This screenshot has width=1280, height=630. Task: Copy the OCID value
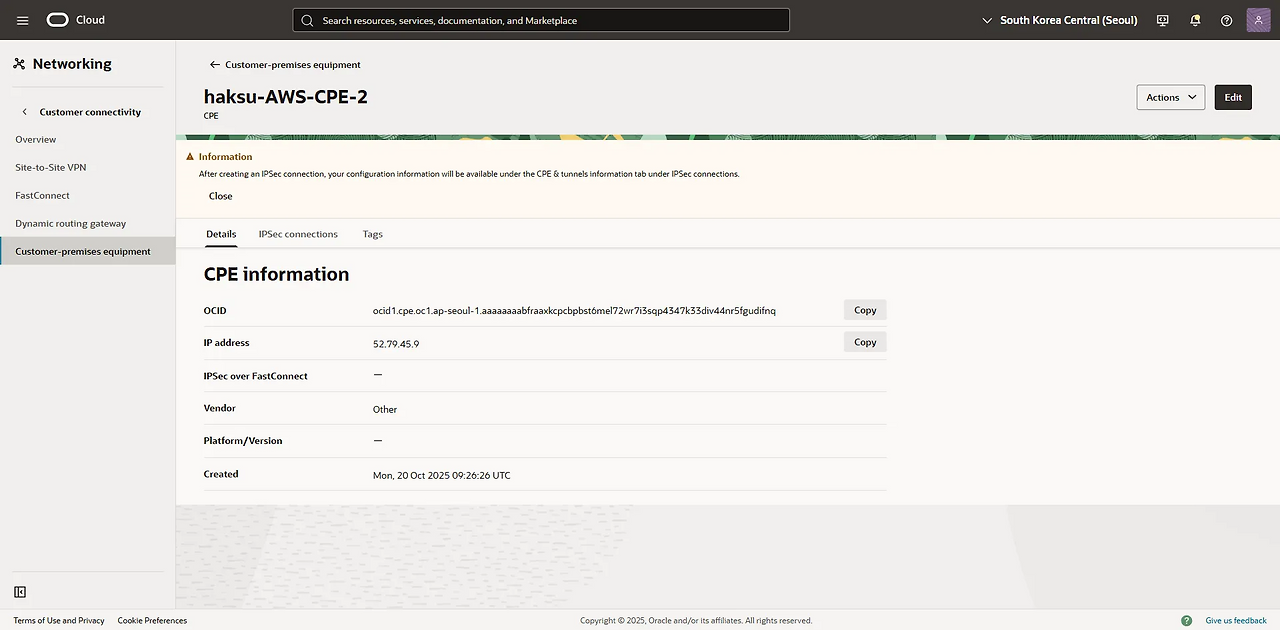coord(865,310)
